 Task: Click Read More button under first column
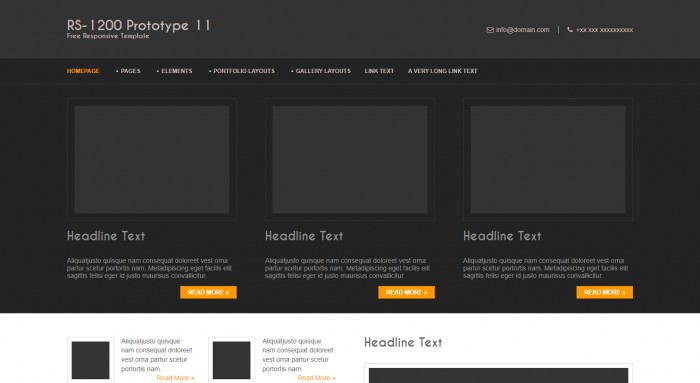coord(208,292)
